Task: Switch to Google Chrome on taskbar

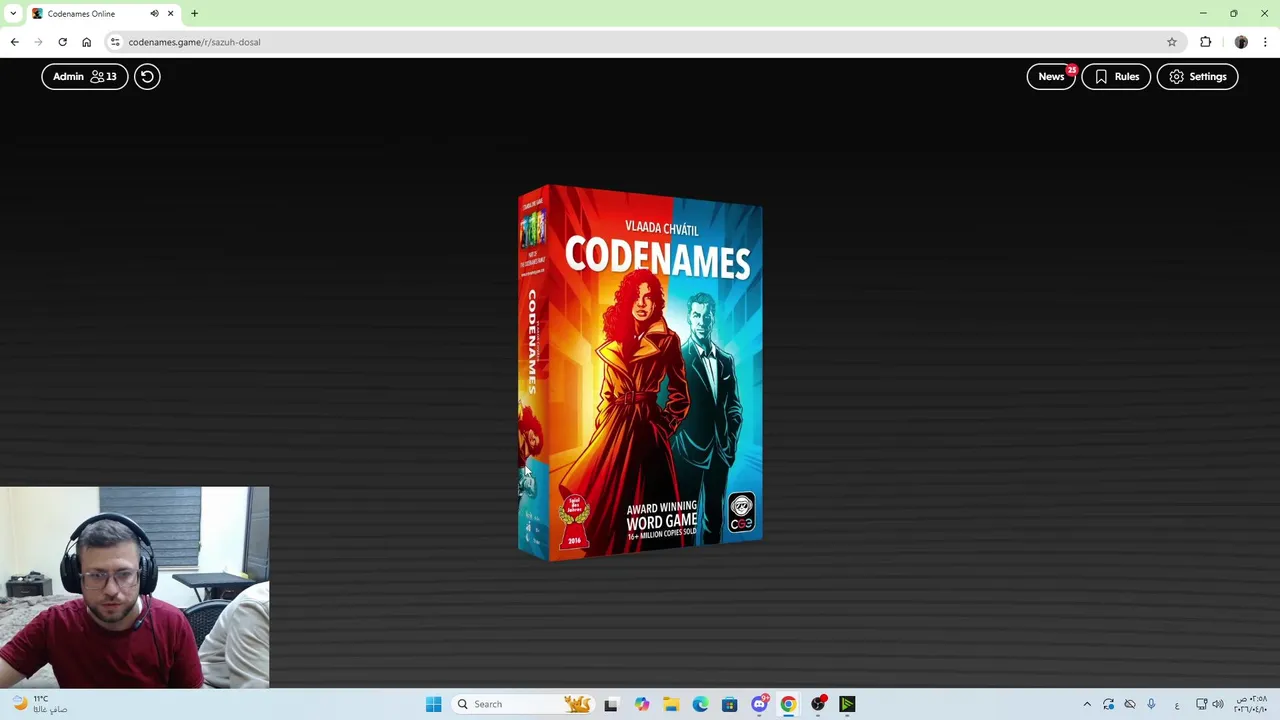Action: [788, 704]
